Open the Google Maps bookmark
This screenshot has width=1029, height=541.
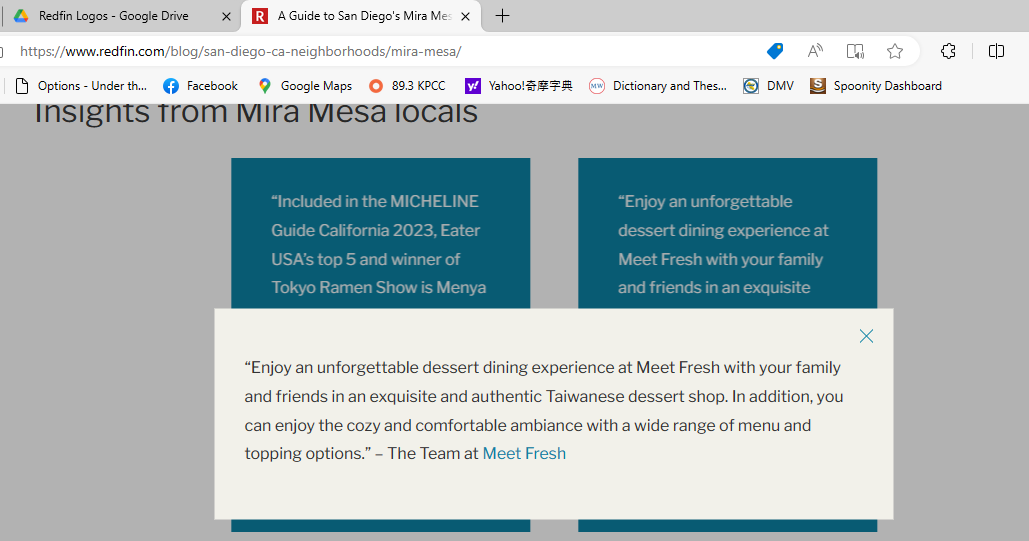[304, 86]
